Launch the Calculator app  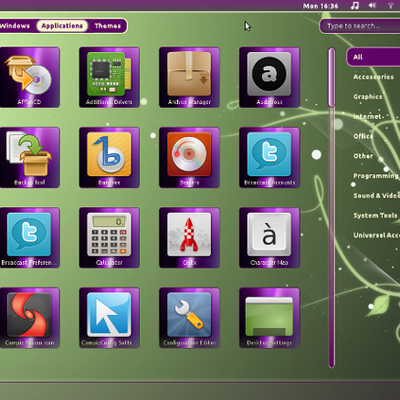[109, 238]
